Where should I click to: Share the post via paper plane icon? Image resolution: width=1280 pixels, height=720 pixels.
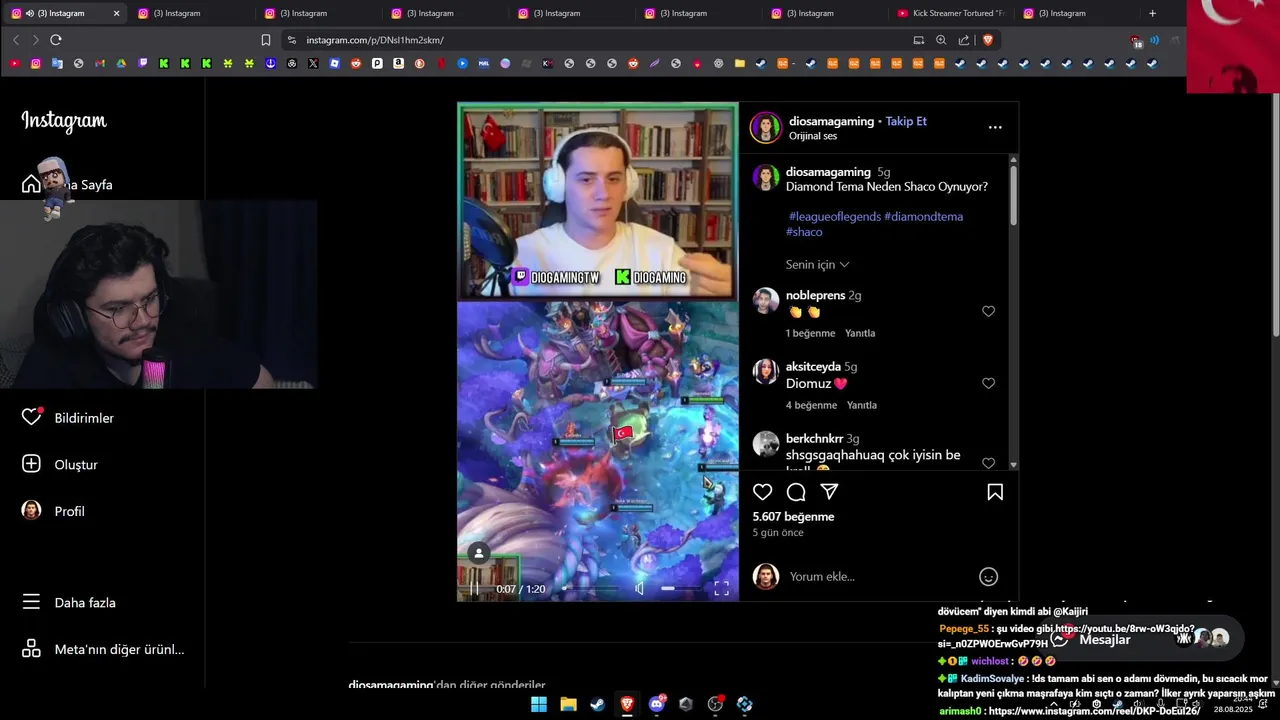pyautogui.click(x=829, y=492)
